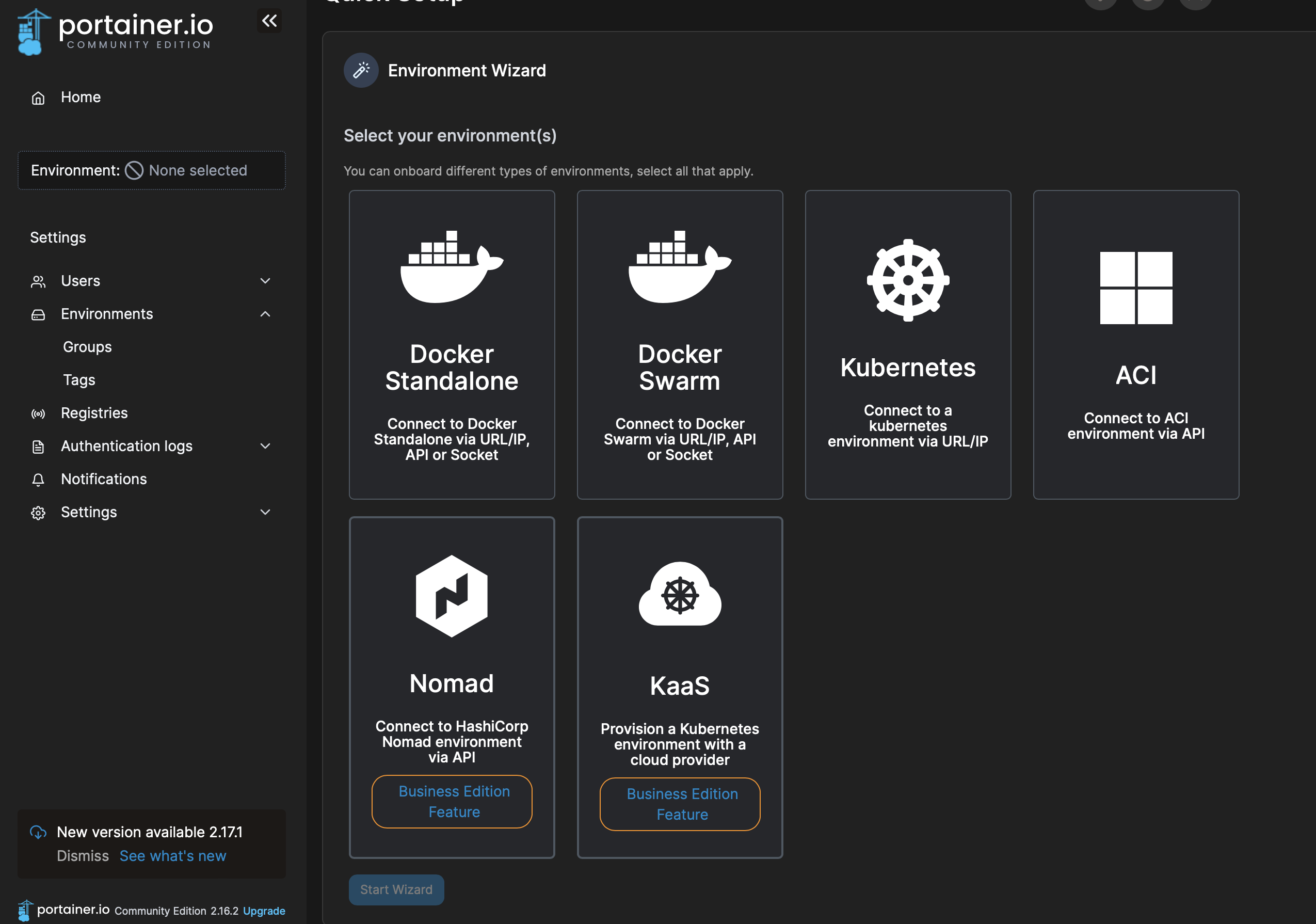1316x924 pixels.
Task: Open Tags under Environments
Action: point(79,380)
